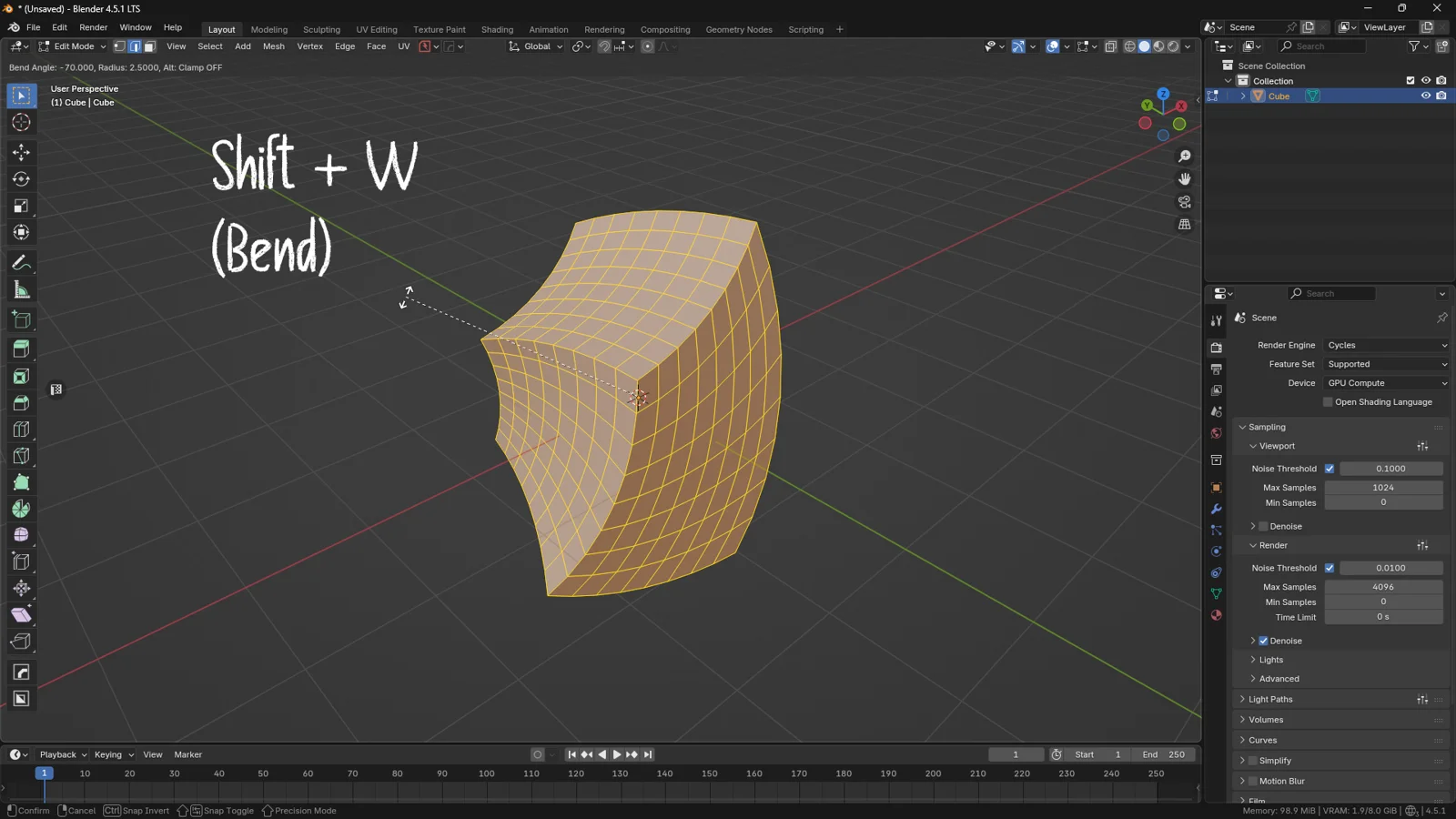Open the Modifiers wrench properties tab
1456x819 pixels.
click(1216, 509)
